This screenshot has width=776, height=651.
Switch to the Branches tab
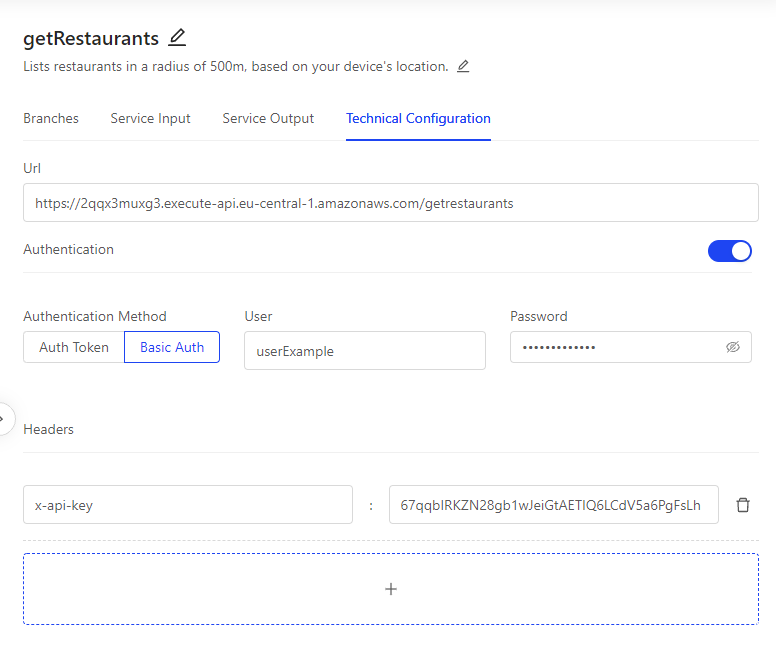click(x=51, y=118)
